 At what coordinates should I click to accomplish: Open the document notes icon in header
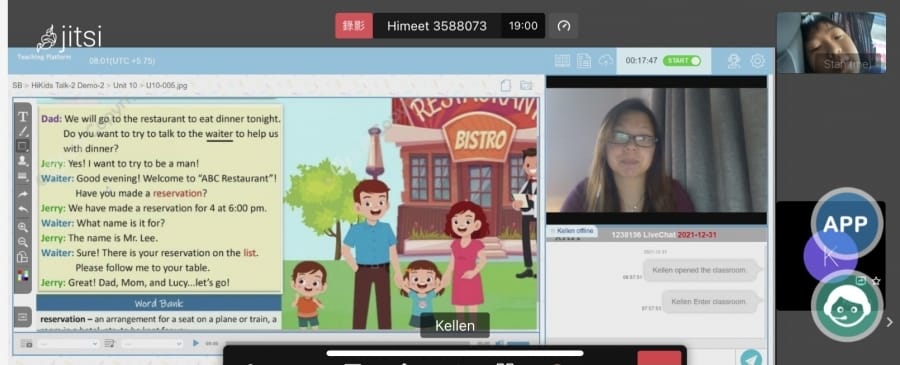point(584,61)
